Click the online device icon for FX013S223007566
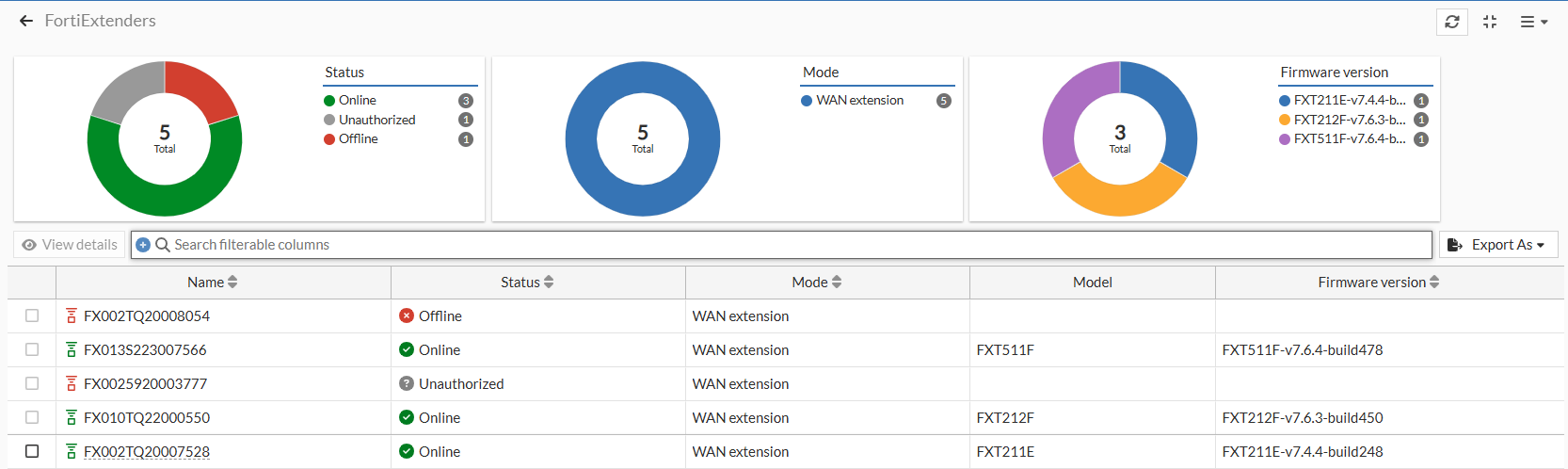 point(71,350)
